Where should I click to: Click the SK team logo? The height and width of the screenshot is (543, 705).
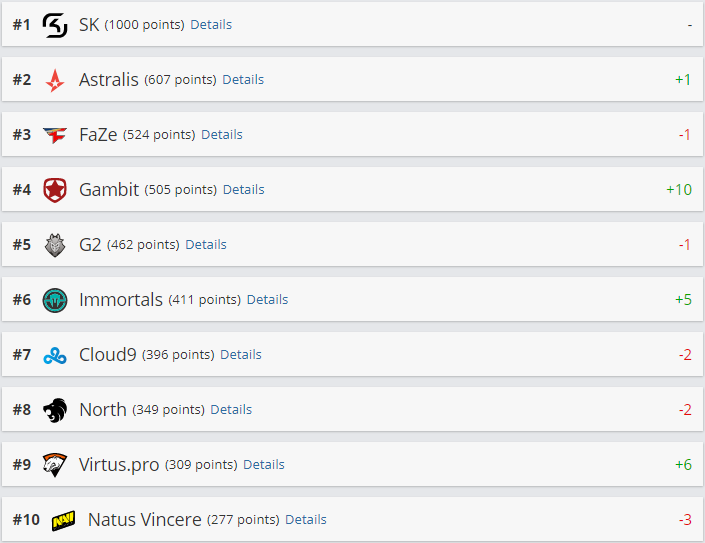coord(55,25)
